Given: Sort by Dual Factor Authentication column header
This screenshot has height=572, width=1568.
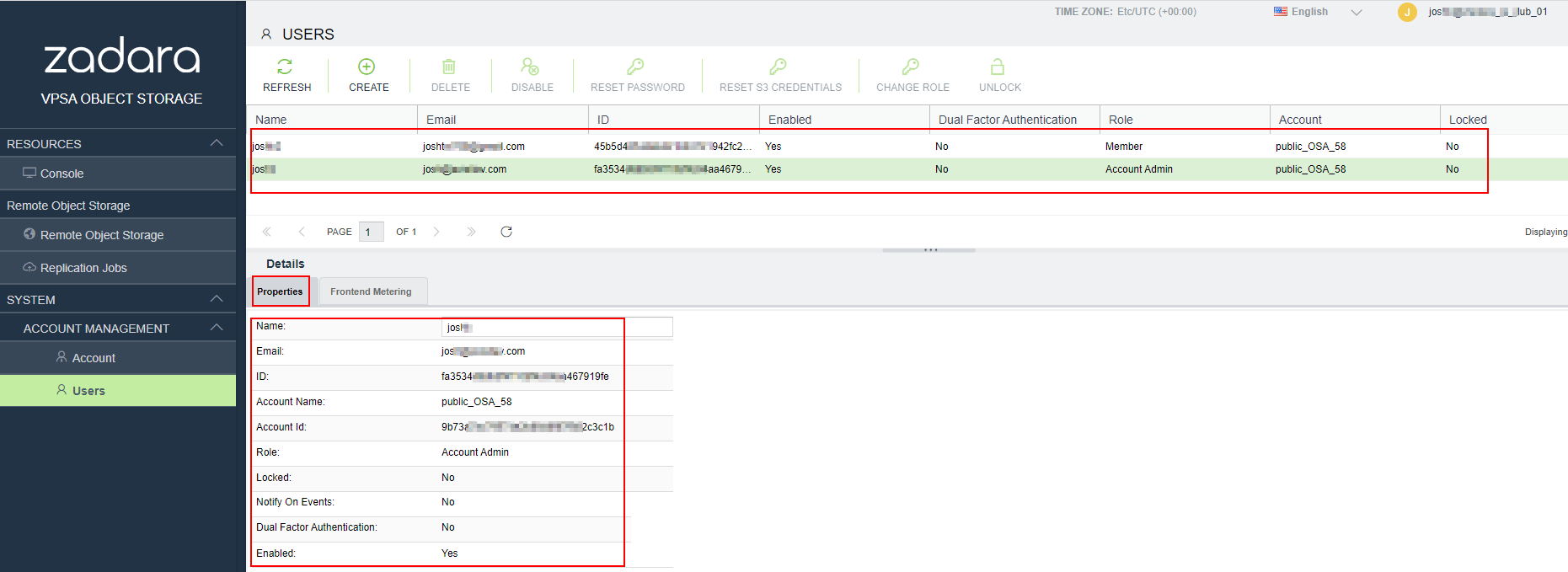Looking at the screenshot, I should pyautogui.click(x=1015, y=120).
